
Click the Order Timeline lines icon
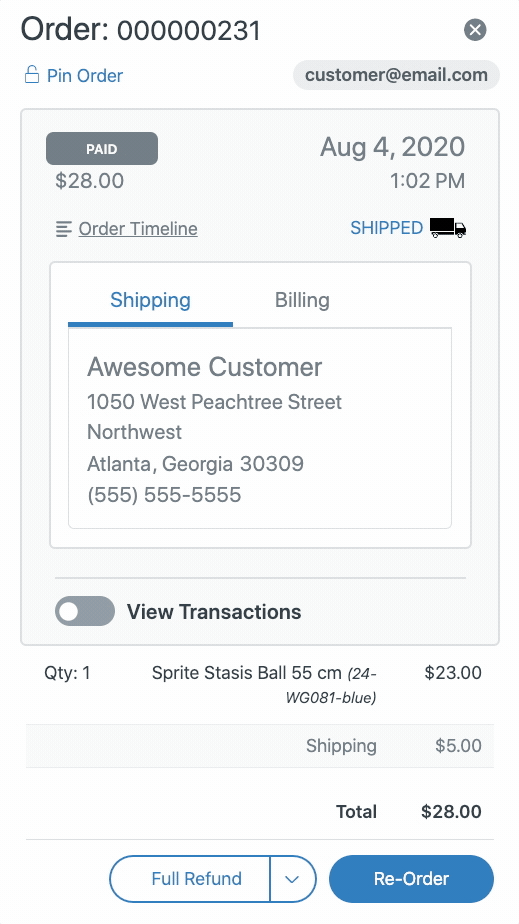click(64, 229)
